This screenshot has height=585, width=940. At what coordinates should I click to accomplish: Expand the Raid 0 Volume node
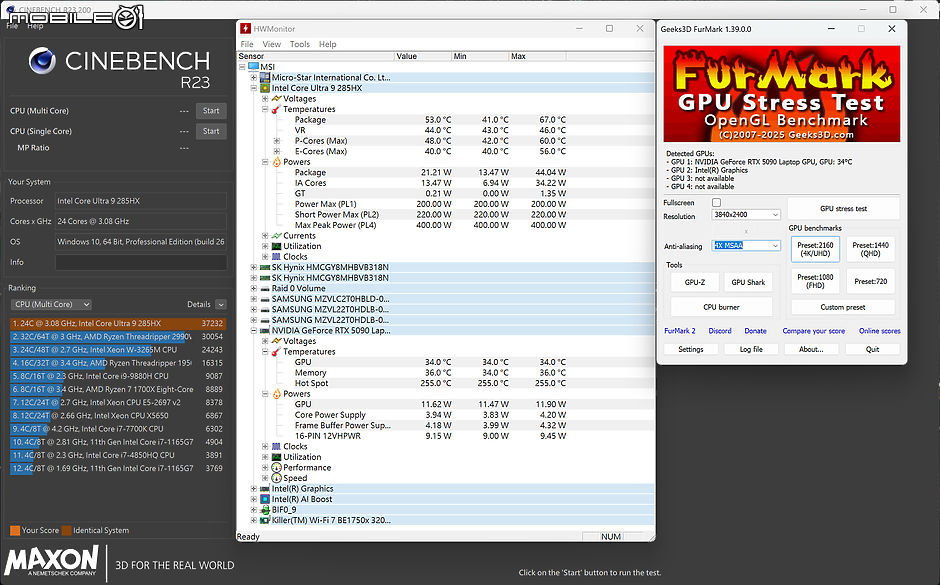(254, 288)
